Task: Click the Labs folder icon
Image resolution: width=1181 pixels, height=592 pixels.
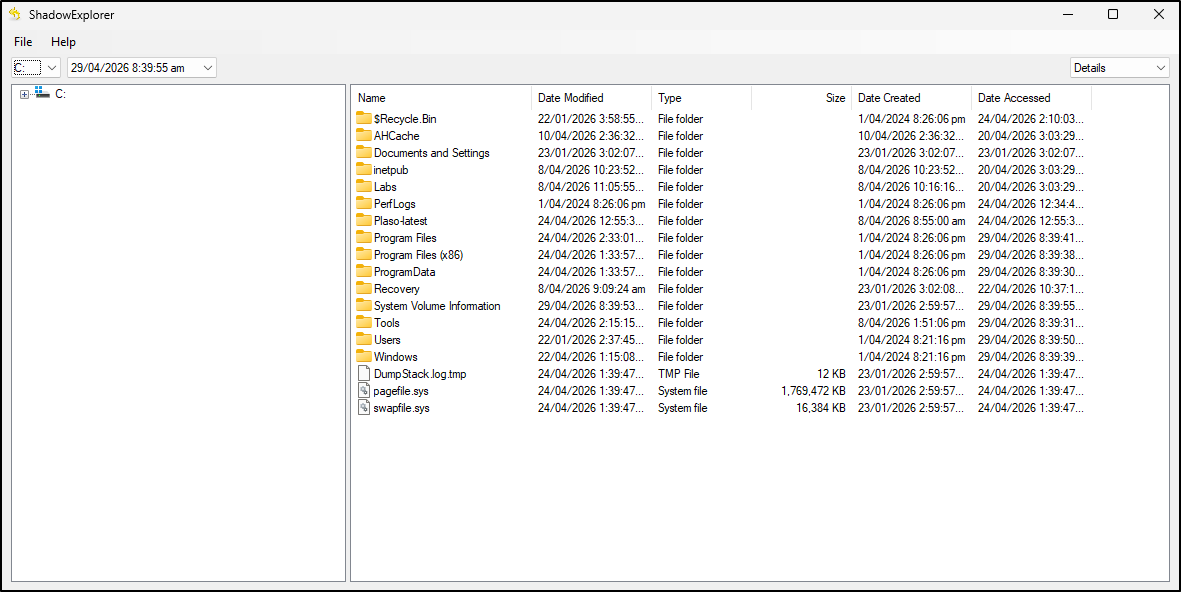Action: (364, 186)
